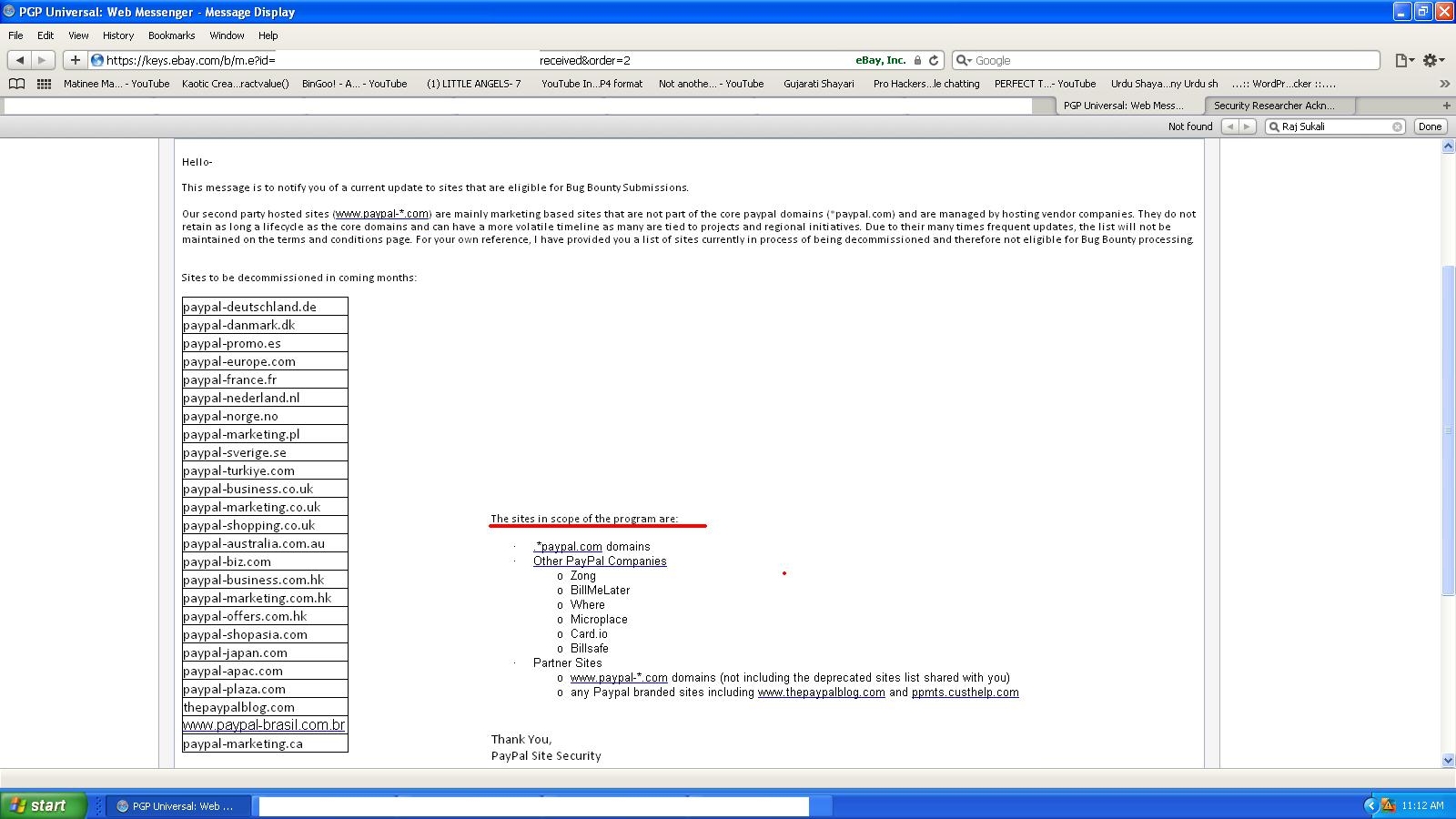Open the File menu

[16, 35]
